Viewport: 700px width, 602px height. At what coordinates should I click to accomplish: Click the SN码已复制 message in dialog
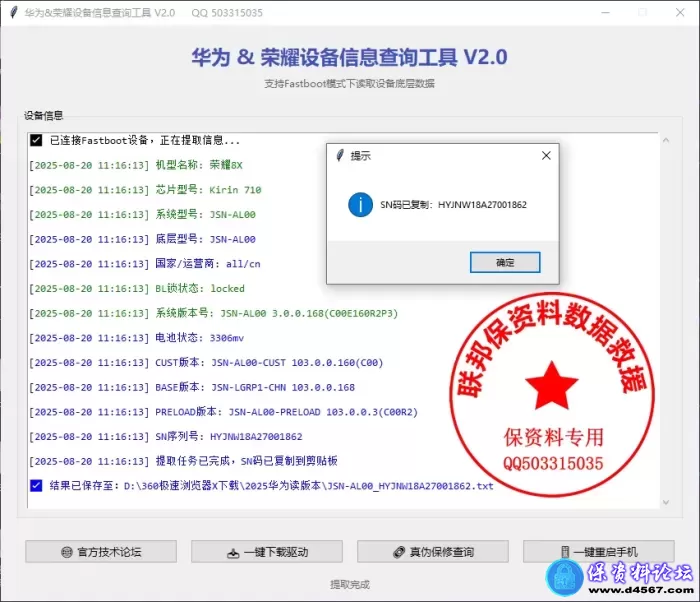click(453, 205)
